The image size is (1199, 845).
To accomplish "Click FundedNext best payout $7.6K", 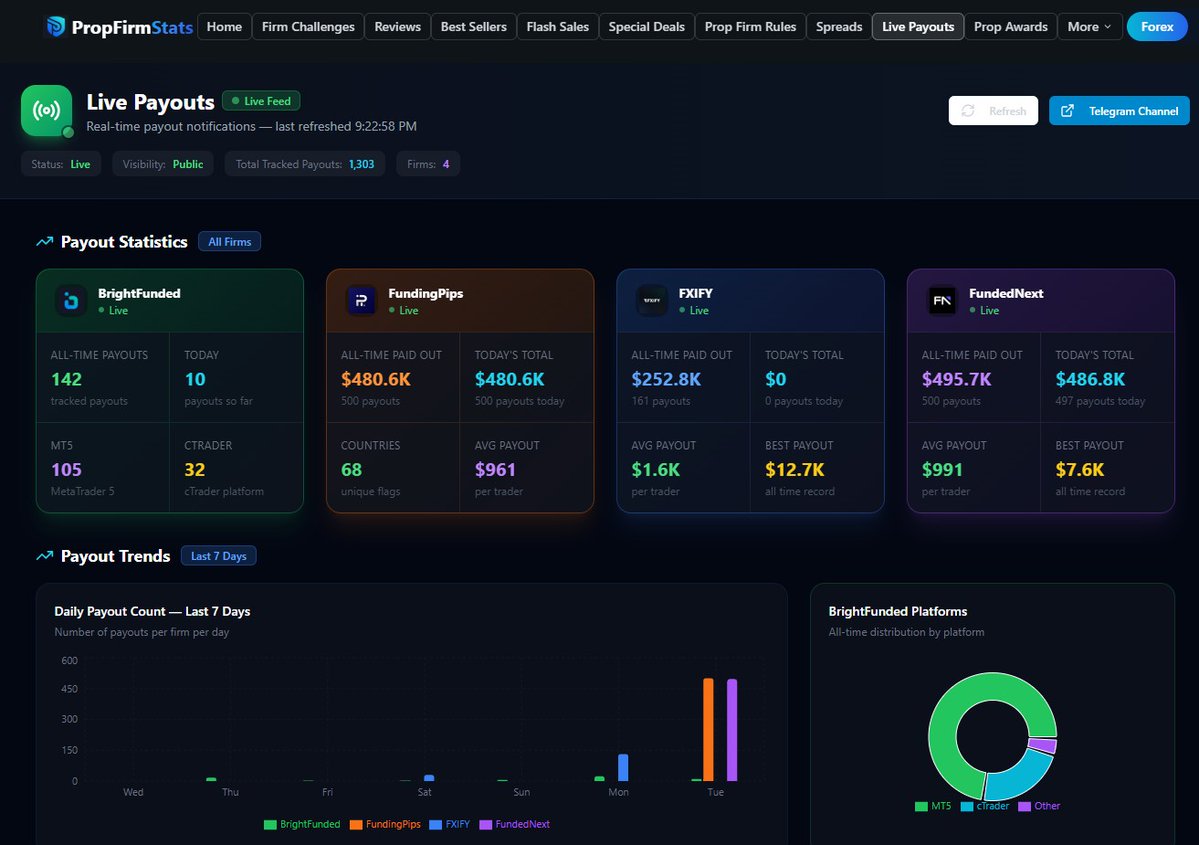I will (x=1080, y=470).
